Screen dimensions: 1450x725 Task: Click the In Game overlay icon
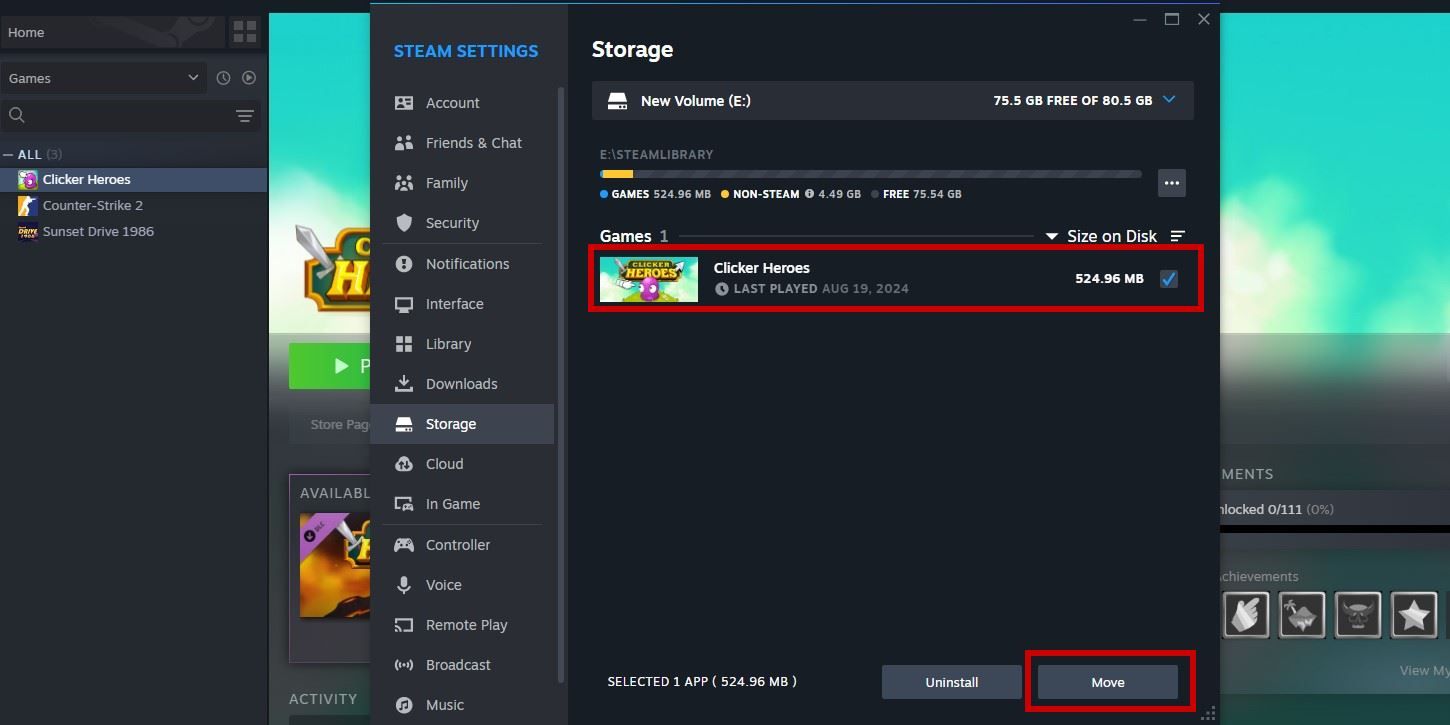point(404,504)
